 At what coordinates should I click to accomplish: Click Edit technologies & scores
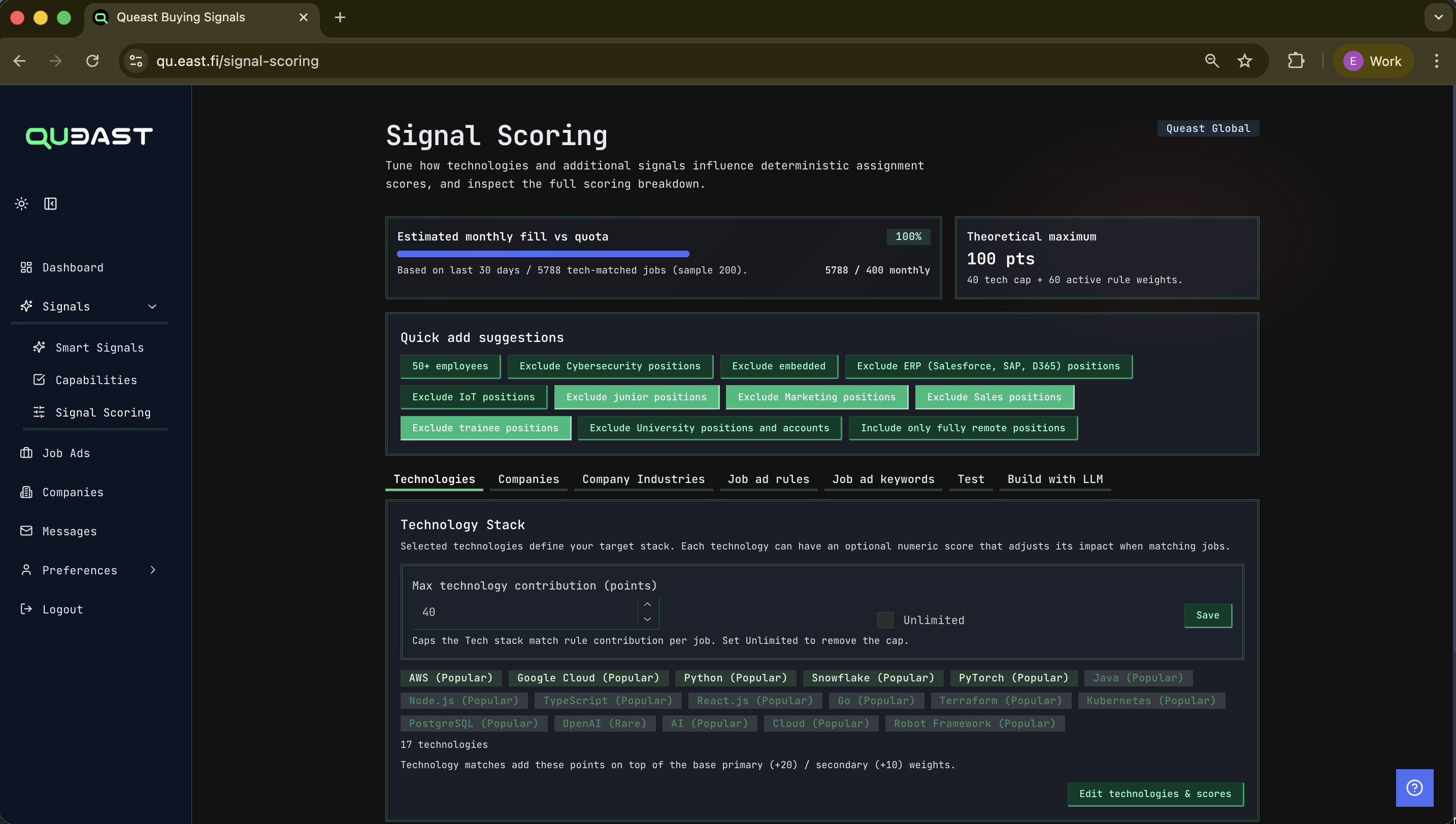[x=1155, y=794]
